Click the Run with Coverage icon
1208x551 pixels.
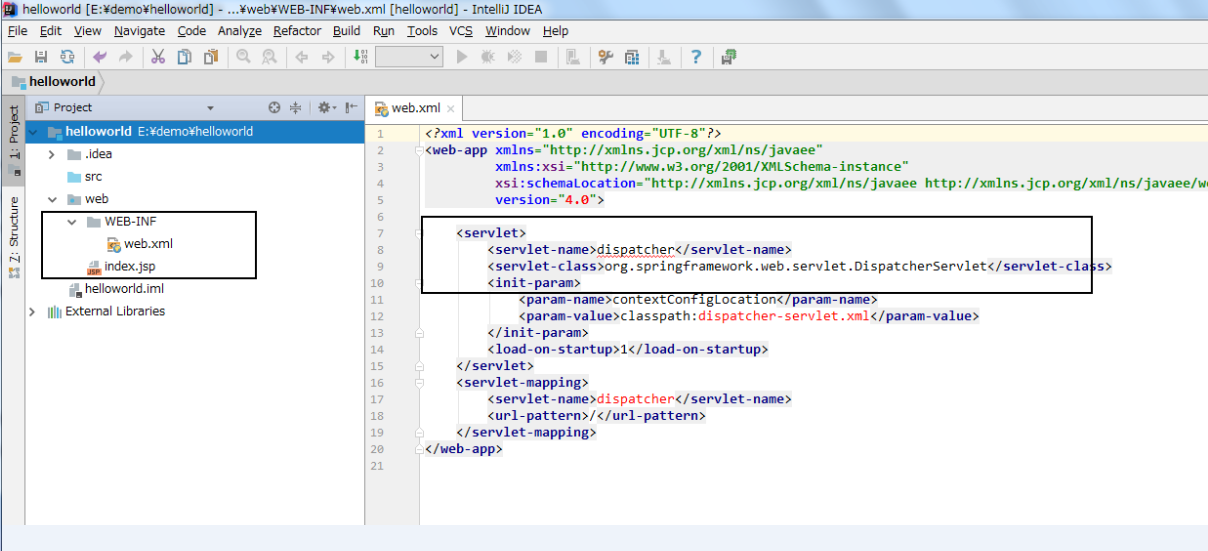[x=514, y=57]
